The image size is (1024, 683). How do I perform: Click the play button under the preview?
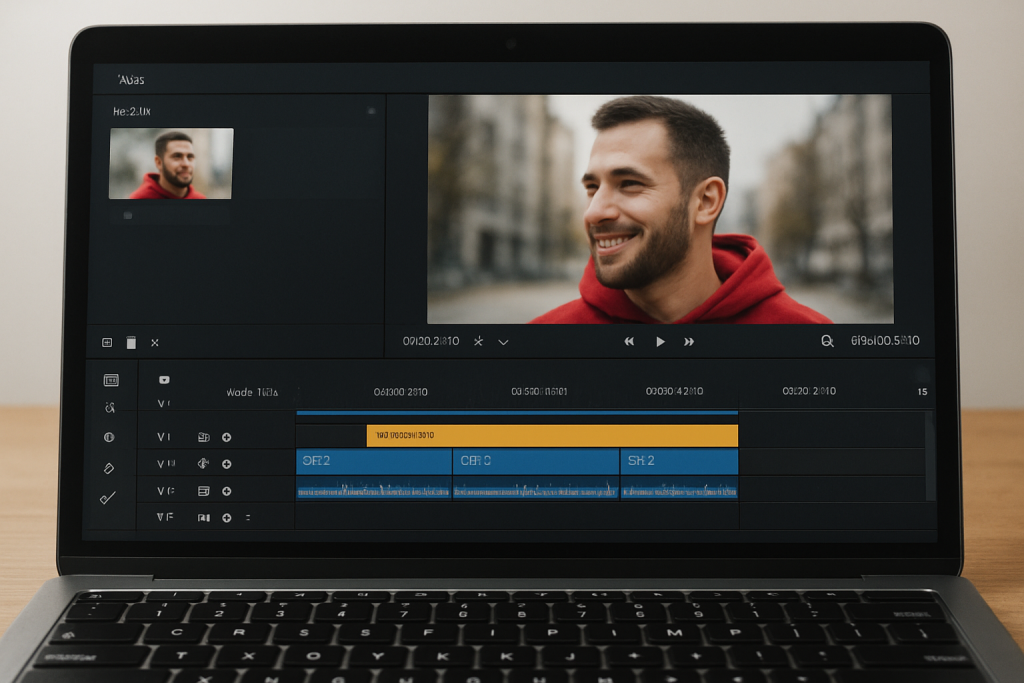click(660, 342)
